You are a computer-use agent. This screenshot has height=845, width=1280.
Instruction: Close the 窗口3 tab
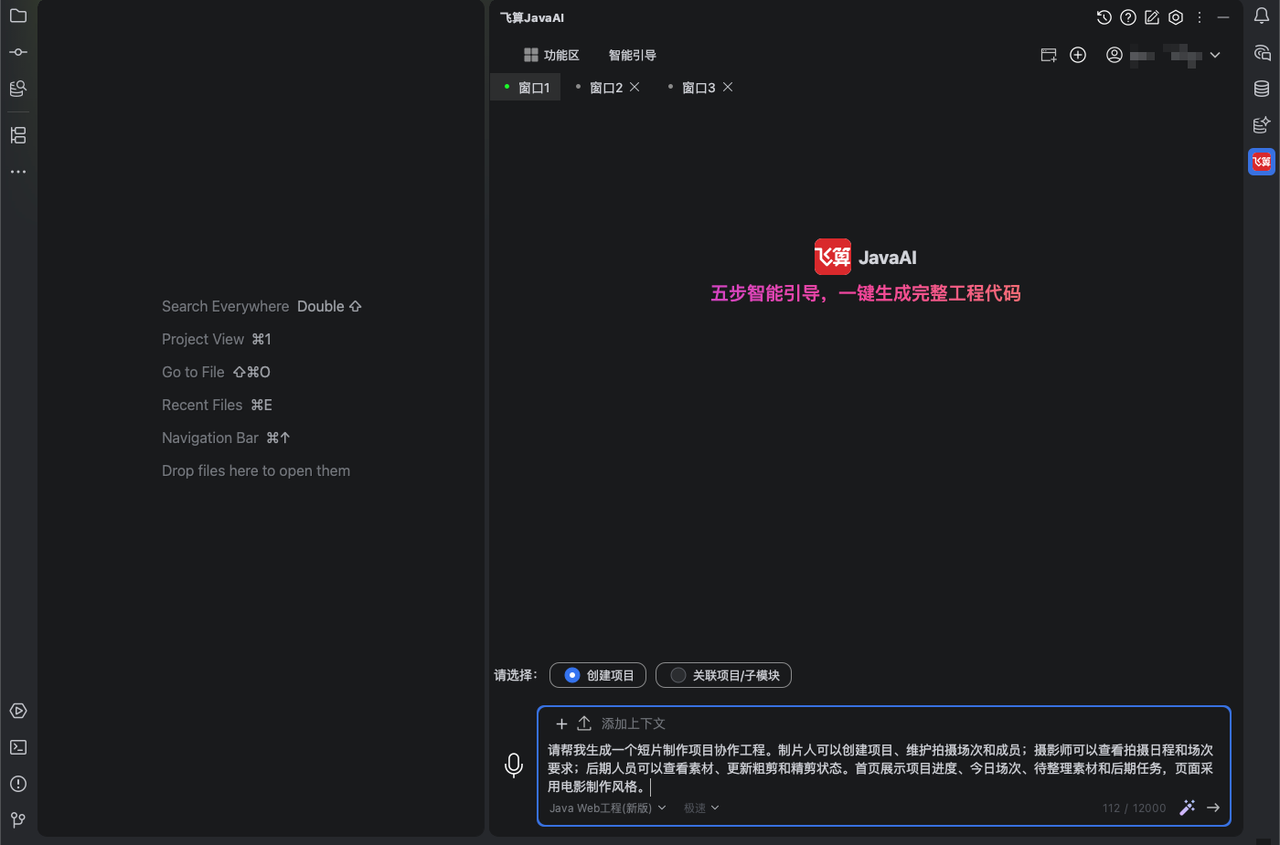click(x=728, y=87)
